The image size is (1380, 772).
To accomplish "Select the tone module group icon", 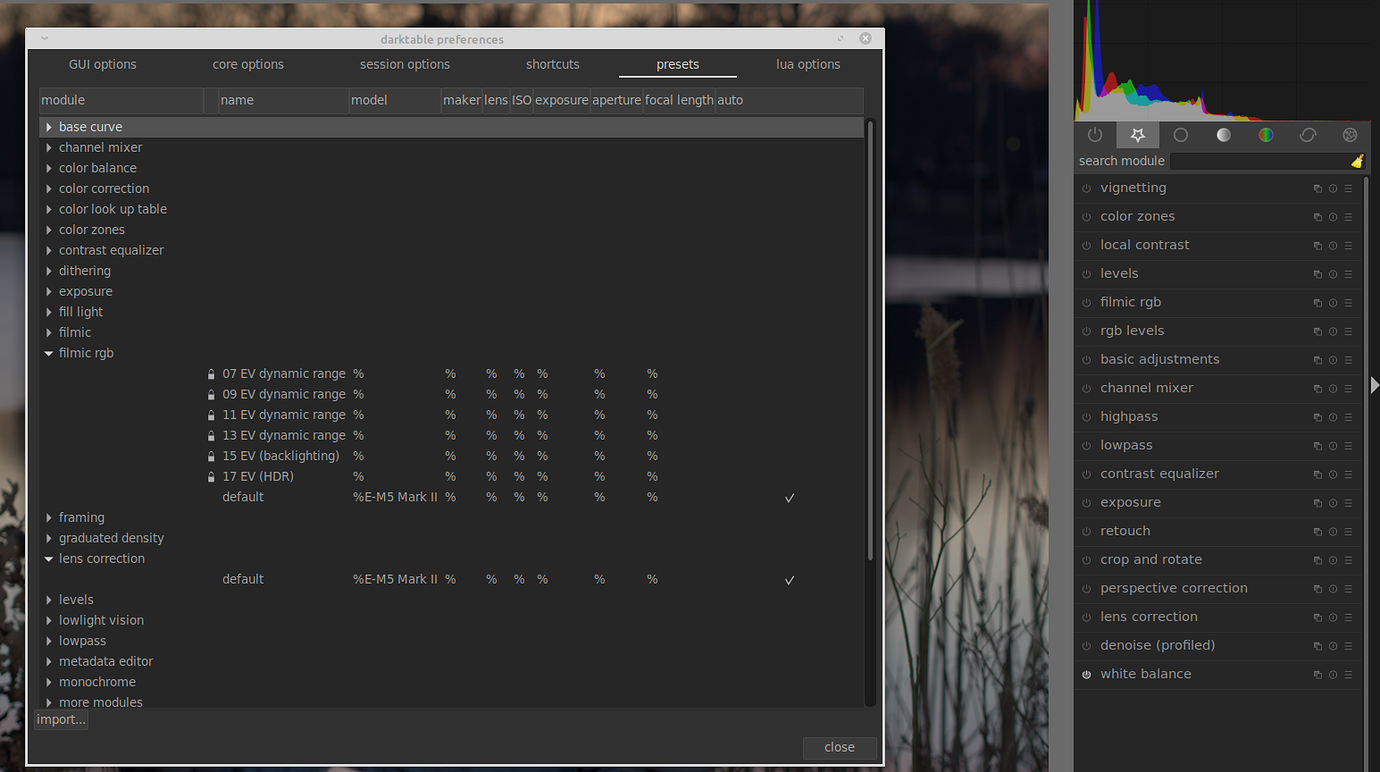I will tap(1223, 135).
